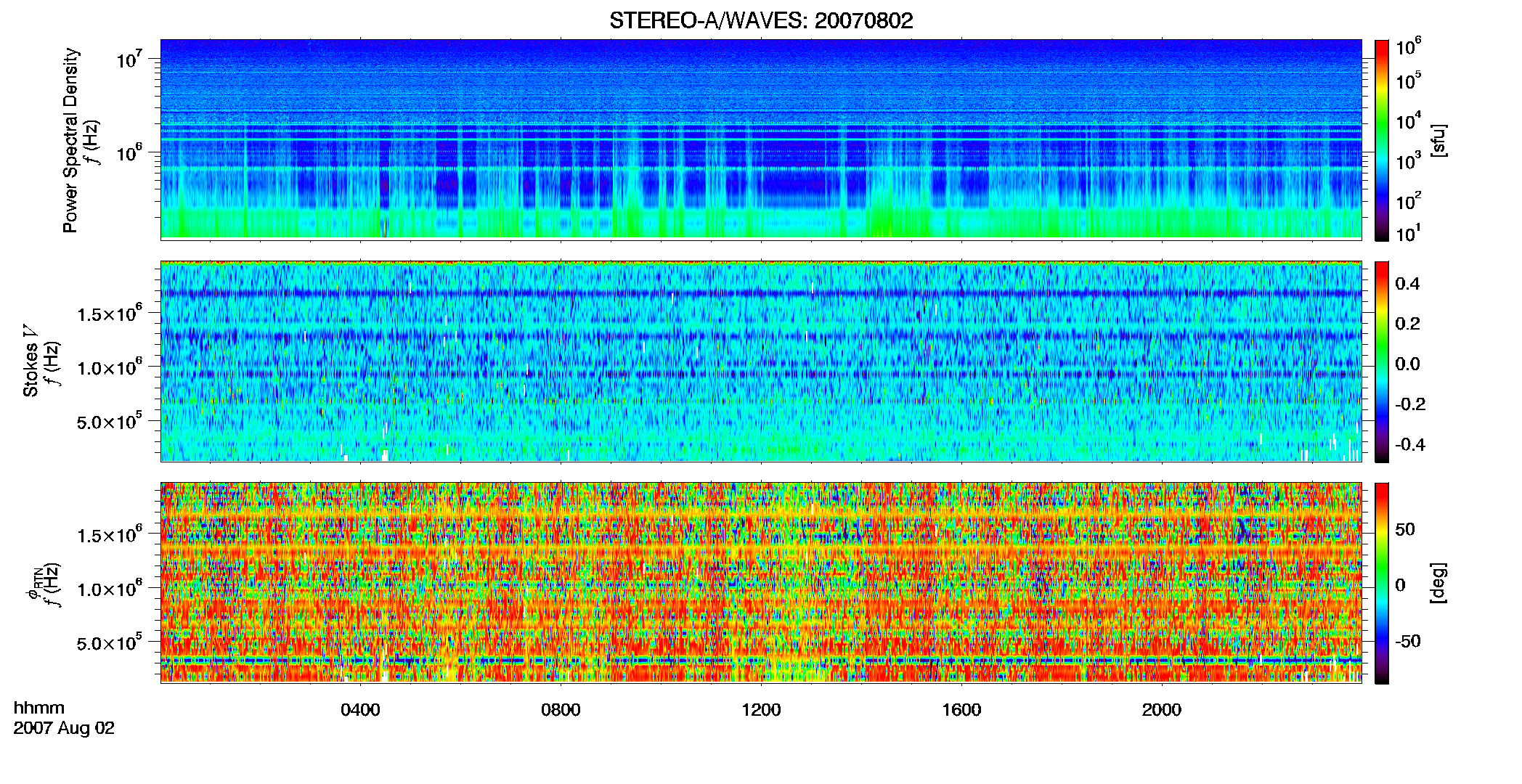Screen dimensions: 1522x784
Task: Click the Stokes V spectrogram panel
Action: pos(761,362)
